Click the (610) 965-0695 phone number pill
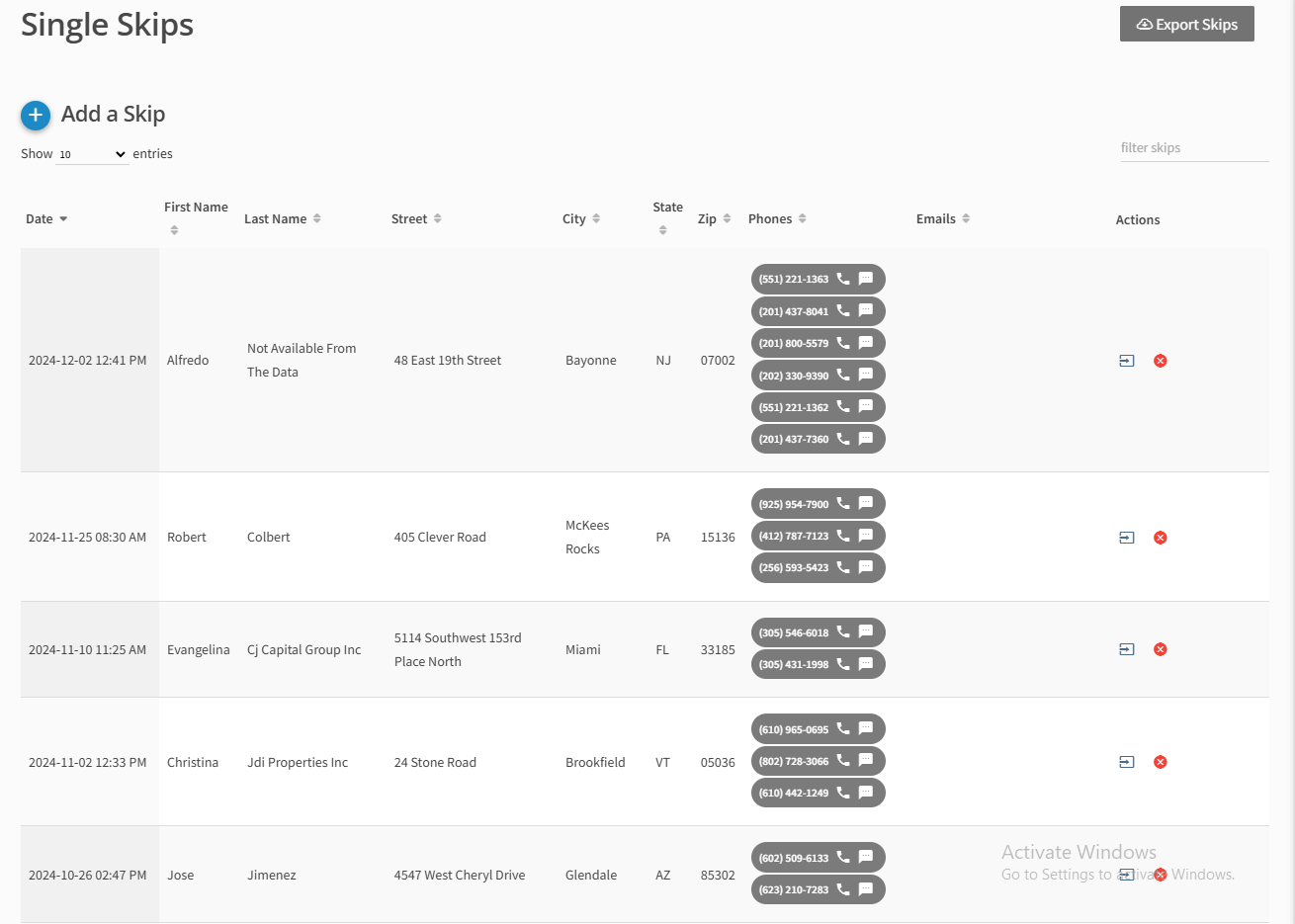Viewport: 1295px width, 924px height. [x=794, y=729]
